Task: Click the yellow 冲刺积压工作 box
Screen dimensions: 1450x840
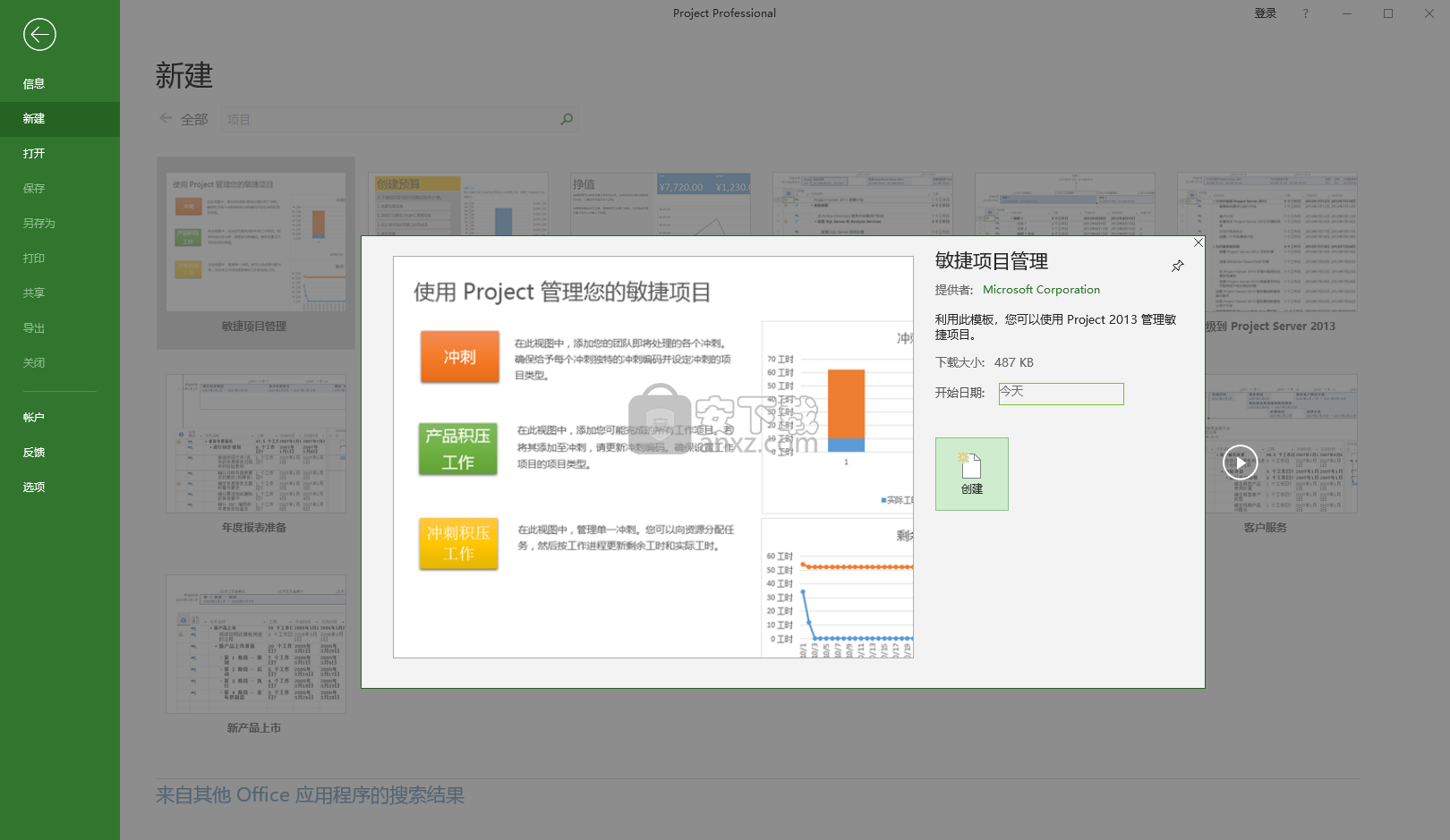Action: 458,543
